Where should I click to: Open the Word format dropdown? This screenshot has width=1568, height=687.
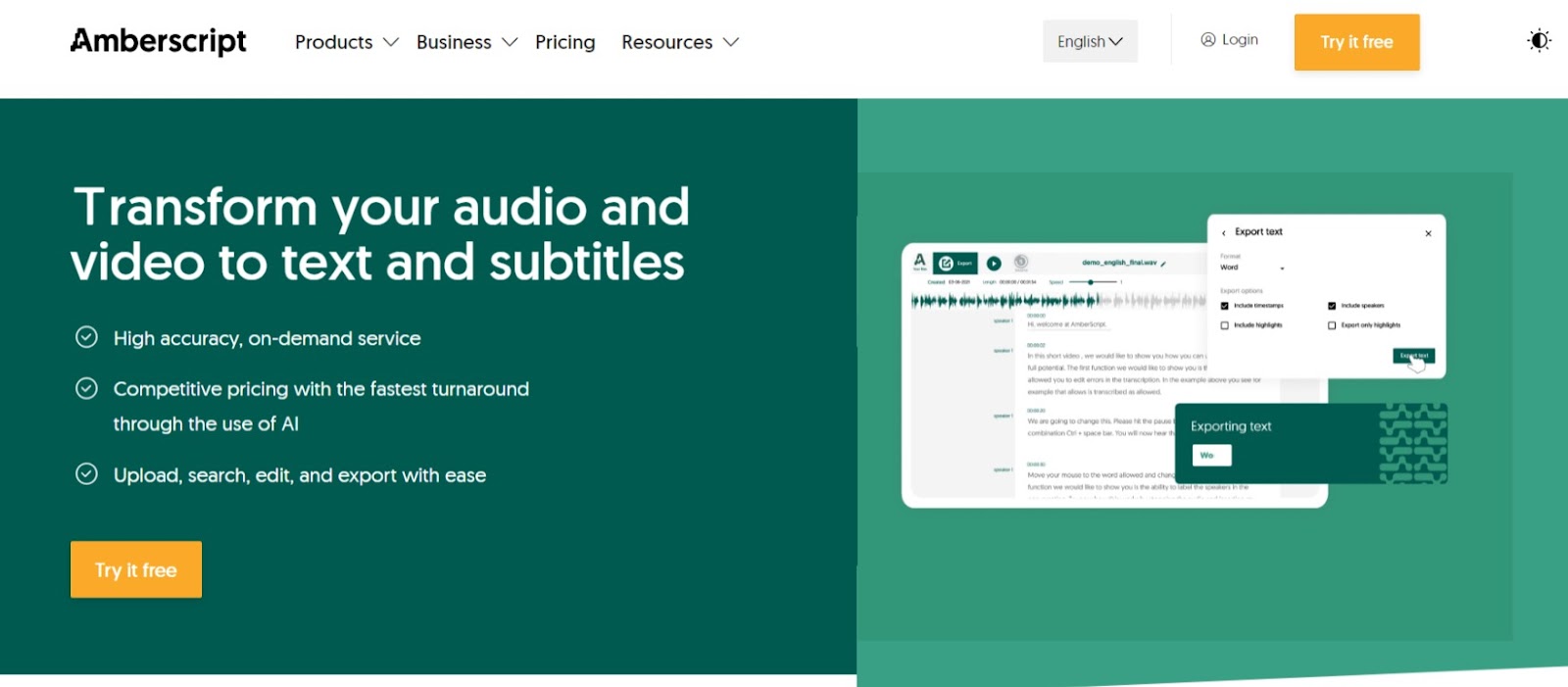(1251, 268)
